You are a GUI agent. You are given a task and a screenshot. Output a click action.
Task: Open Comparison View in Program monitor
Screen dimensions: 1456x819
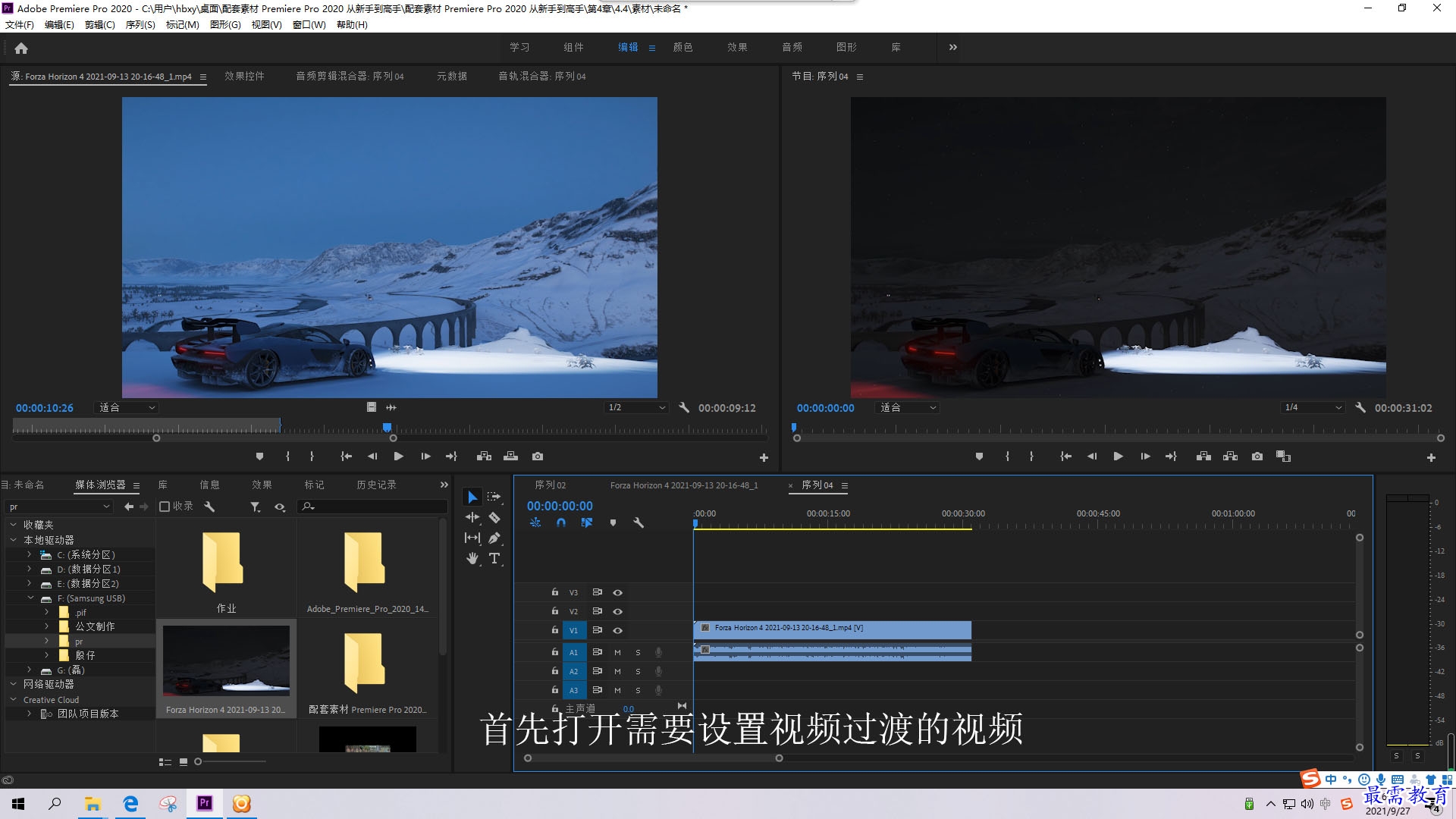[1283, 457]
